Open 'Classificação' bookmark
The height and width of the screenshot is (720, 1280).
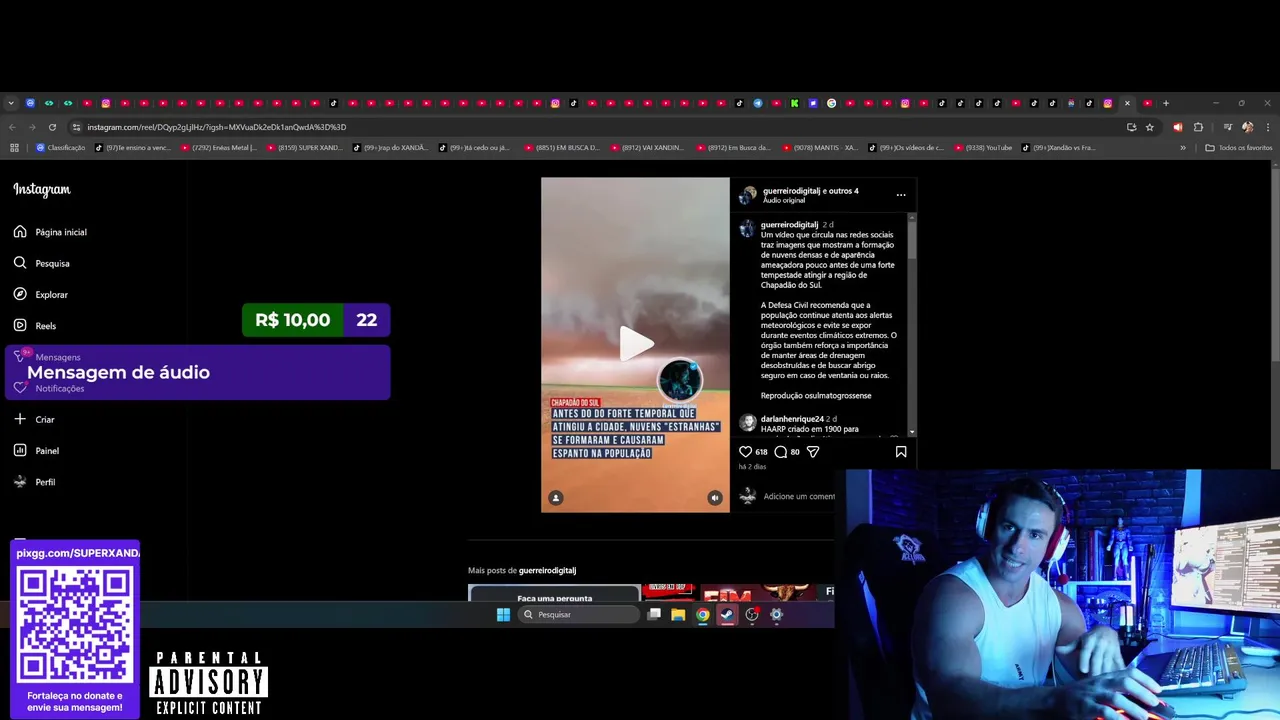click(x=61, y=148)
